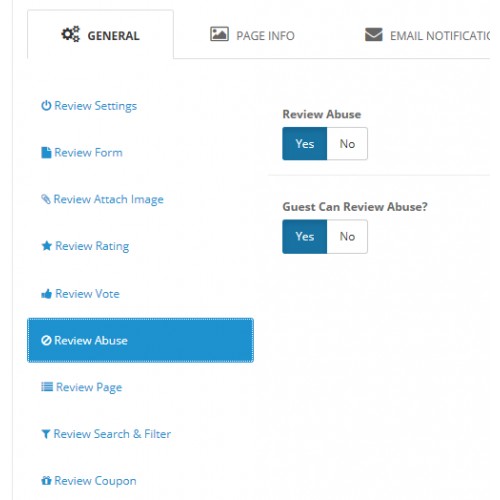Set Review Abuse to No

(347, 144)
